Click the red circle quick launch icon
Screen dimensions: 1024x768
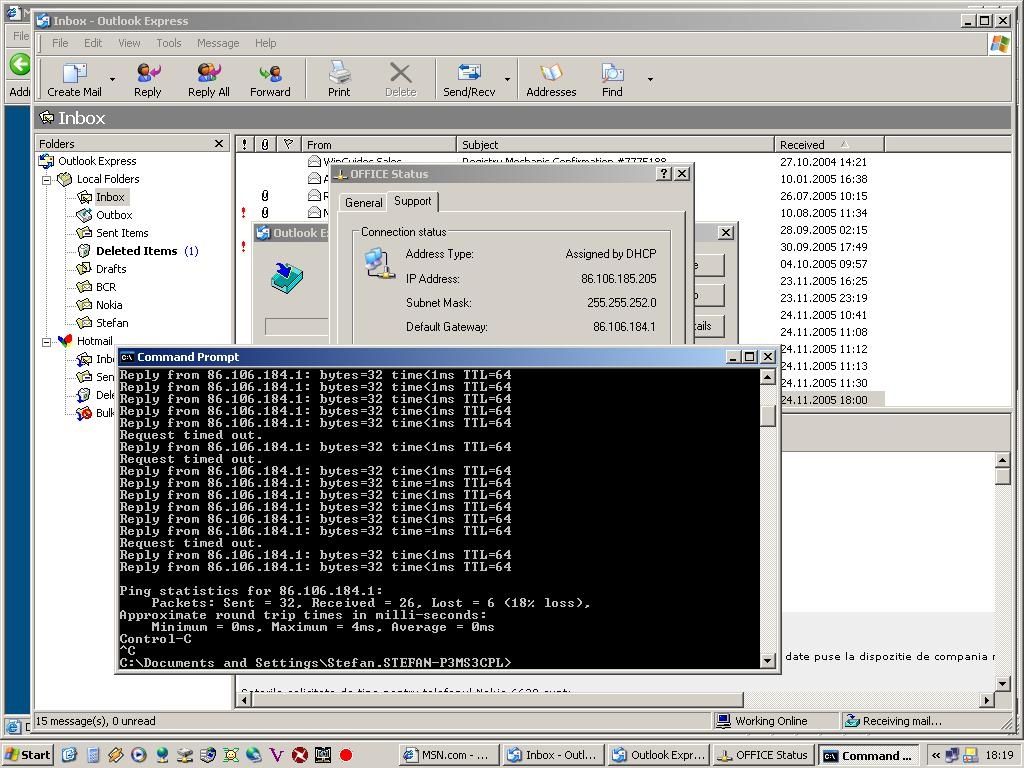tap(346, 755)
